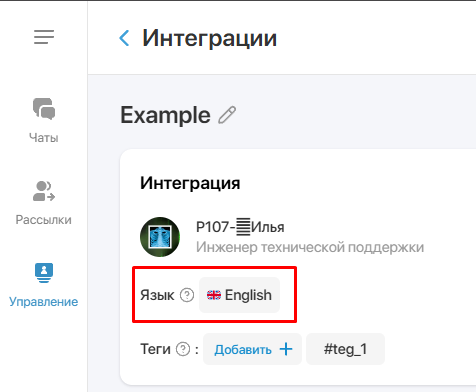Viewport: 476px width, 392px height.
Task: Show help for Теги question mark
Action: tap(183, 349)
